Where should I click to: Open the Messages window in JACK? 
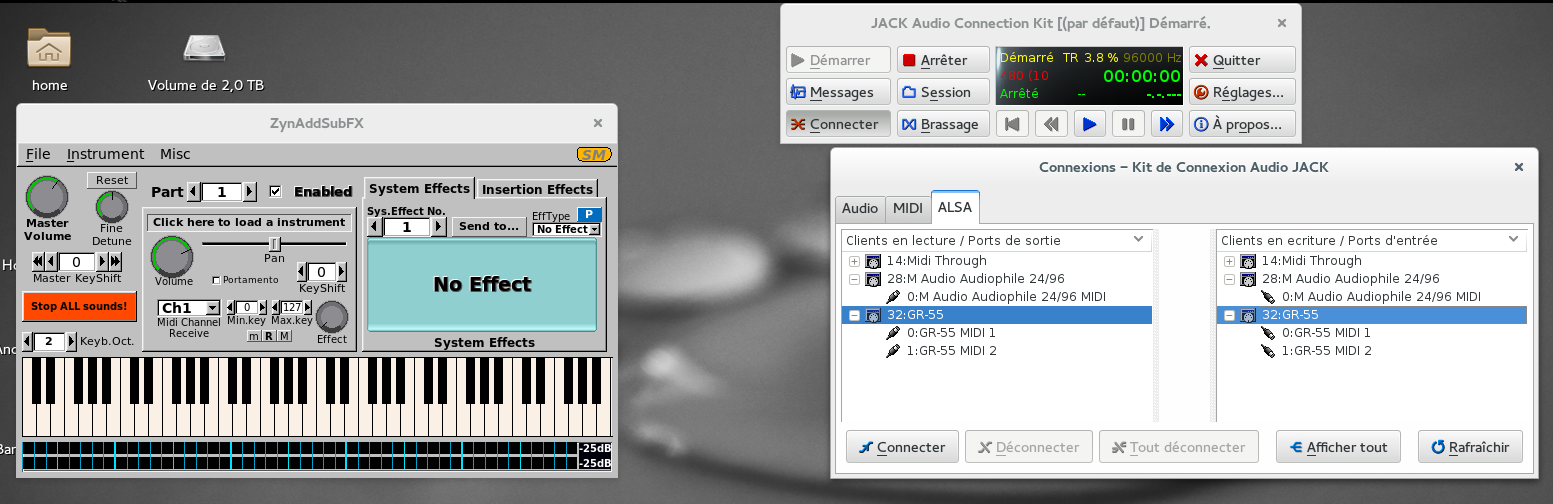837,92
